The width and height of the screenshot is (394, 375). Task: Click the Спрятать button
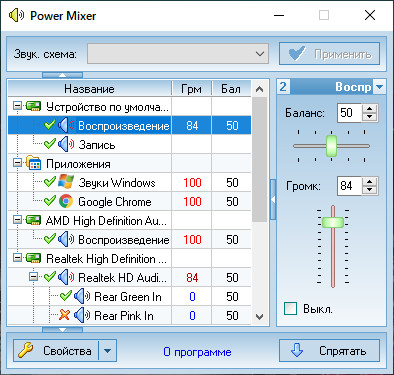[329, 351]
